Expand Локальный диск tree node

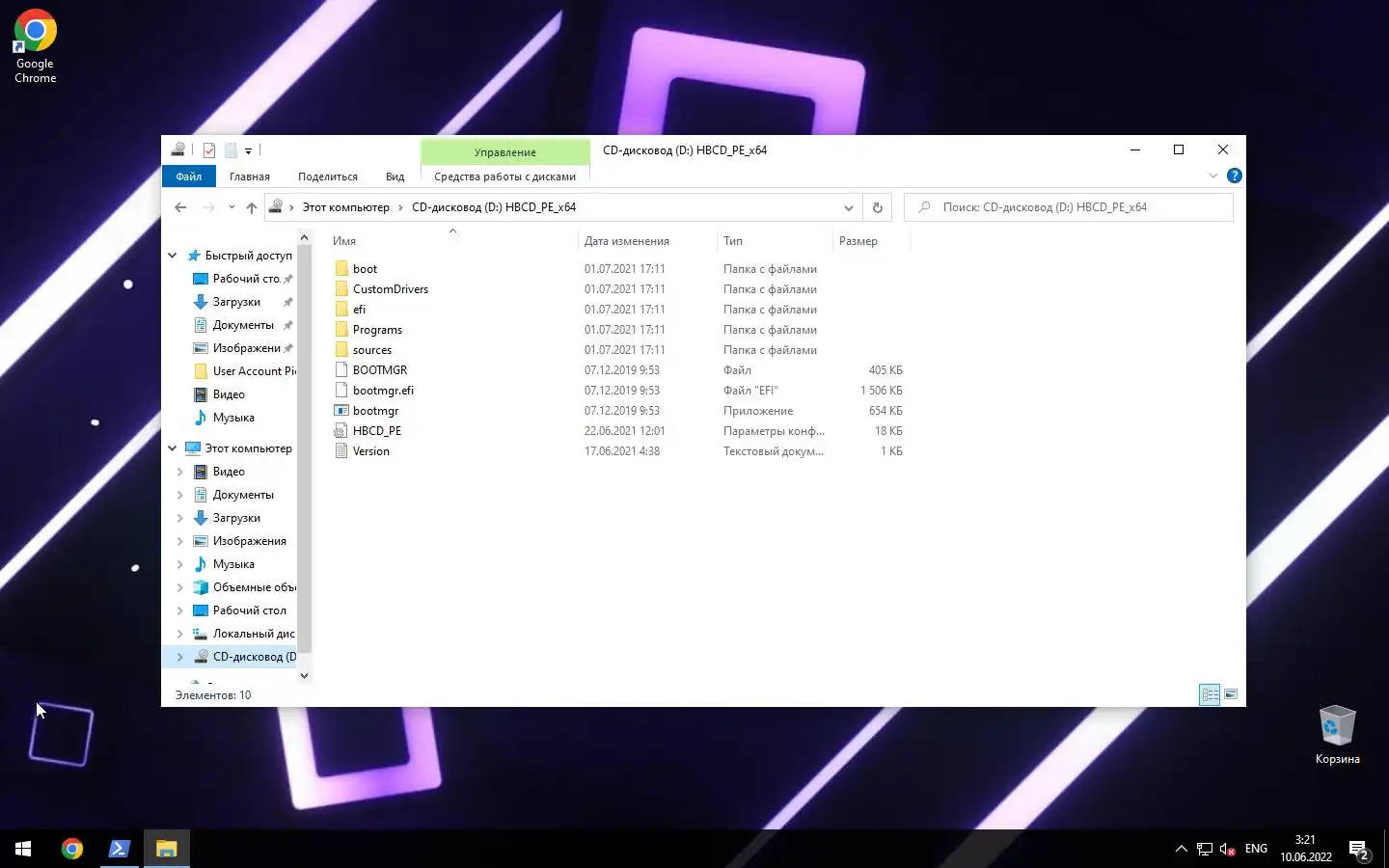tap(180, 634)
